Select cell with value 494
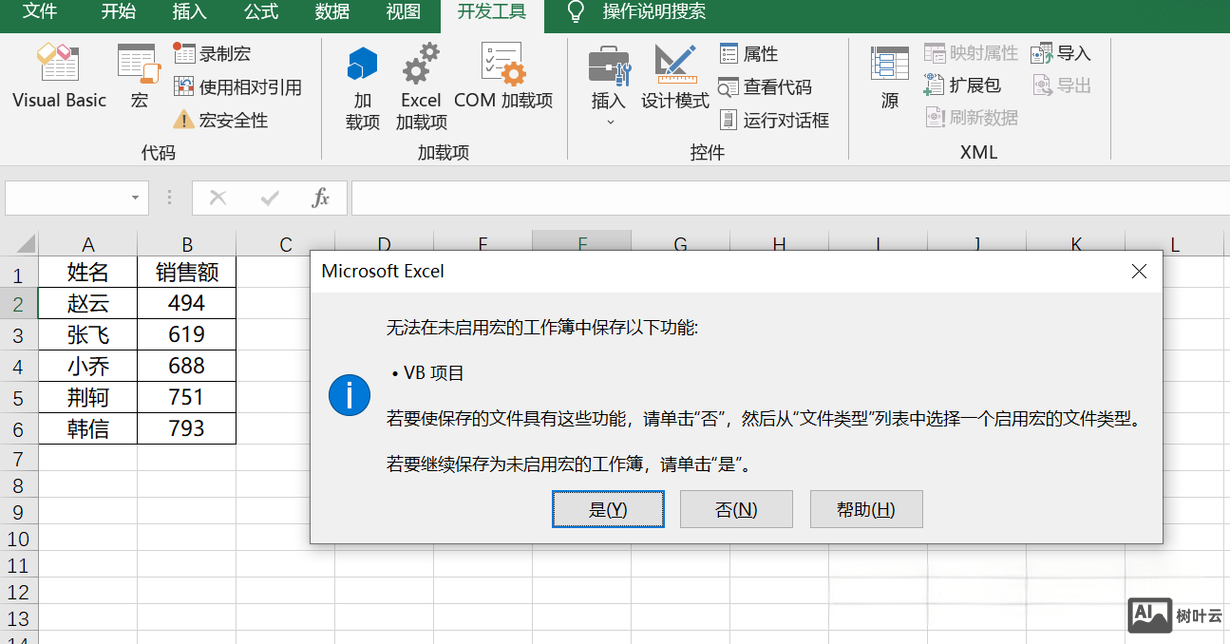 [x=187, y=303]
